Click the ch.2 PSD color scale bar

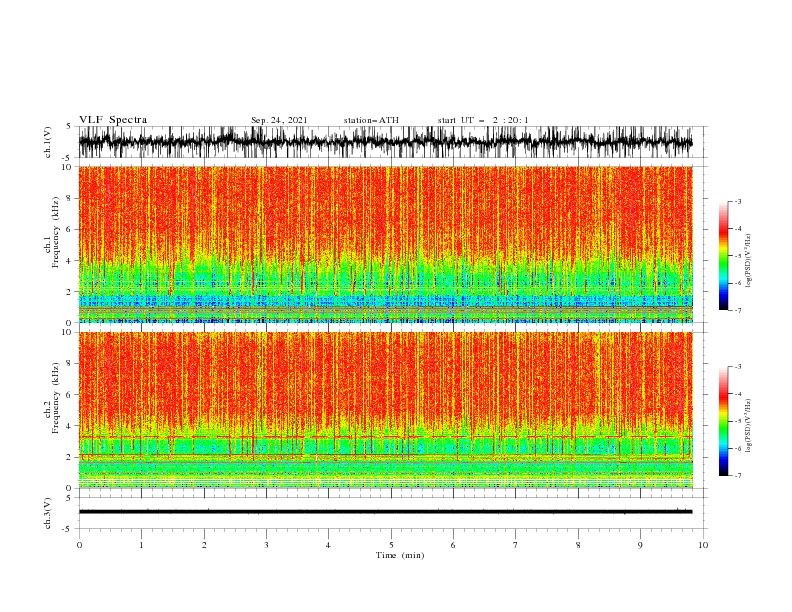click(x=723, y=421)
